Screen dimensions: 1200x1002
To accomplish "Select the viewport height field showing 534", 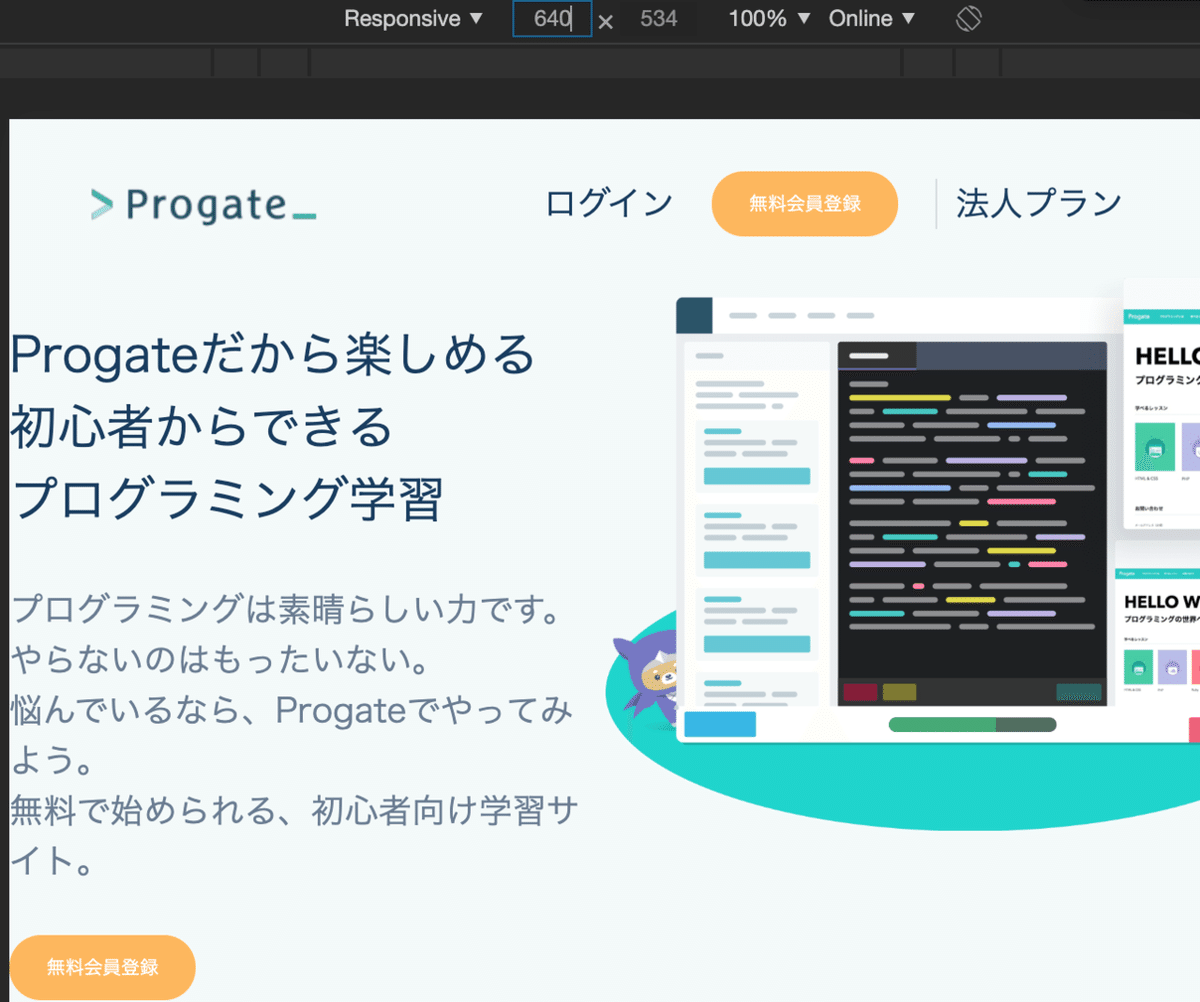I will (x=659, y=18).
